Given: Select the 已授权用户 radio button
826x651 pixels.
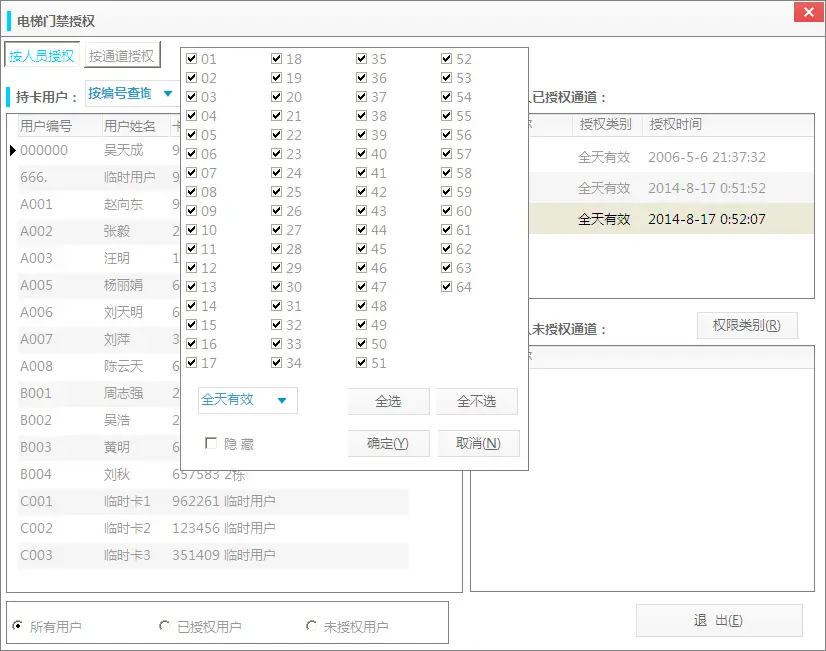Looking at the screenshot, I should click(164, 622).
